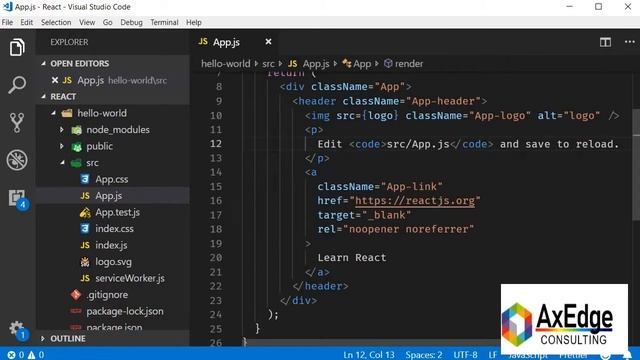Click UTF-8 encoding in status bar
Screen dimensions: 640x360
(465, 355)
